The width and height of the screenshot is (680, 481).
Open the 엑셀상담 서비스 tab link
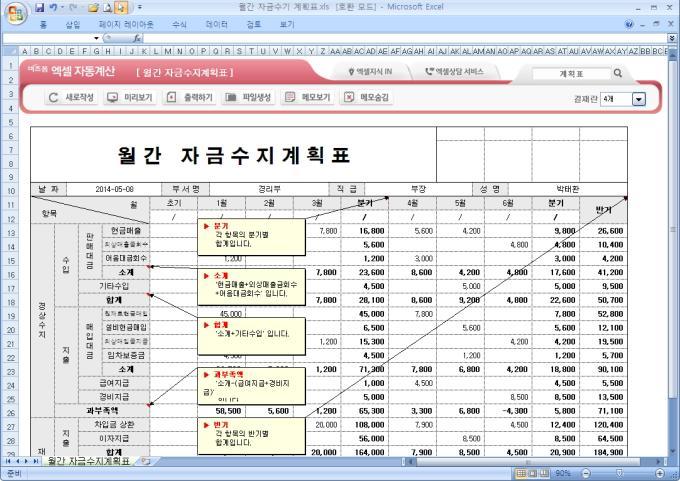pyautogui.click(x=454, y=72)
